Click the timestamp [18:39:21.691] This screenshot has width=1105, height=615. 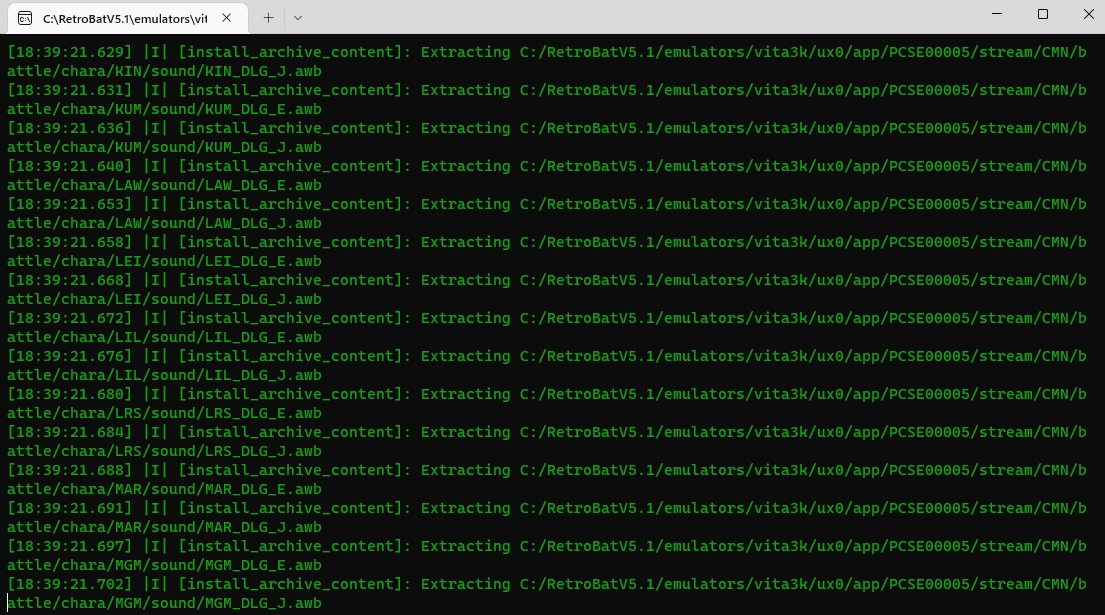(x=70, y=509)
